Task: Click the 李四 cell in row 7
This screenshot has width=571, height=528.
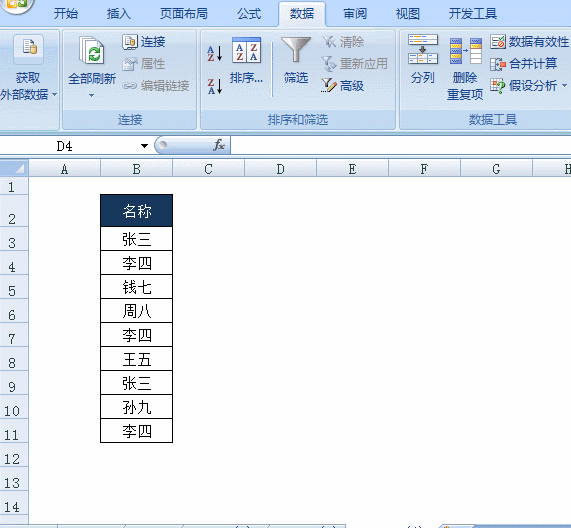Action: (137, 335)
